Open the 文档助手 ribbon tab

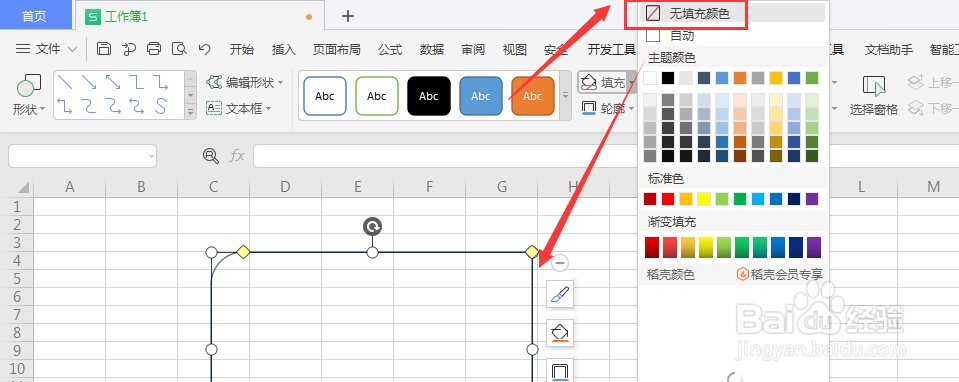(889, 50)
